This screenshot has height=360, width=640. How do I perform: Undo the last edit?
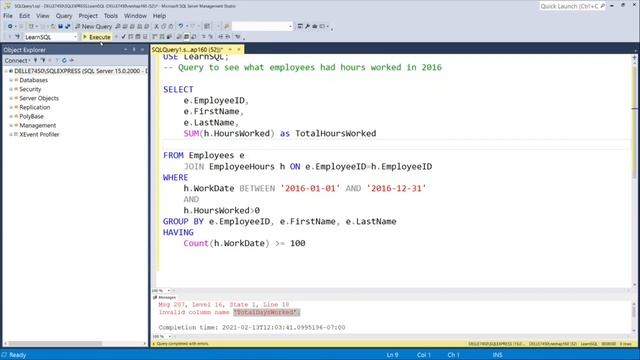[180, 26]
